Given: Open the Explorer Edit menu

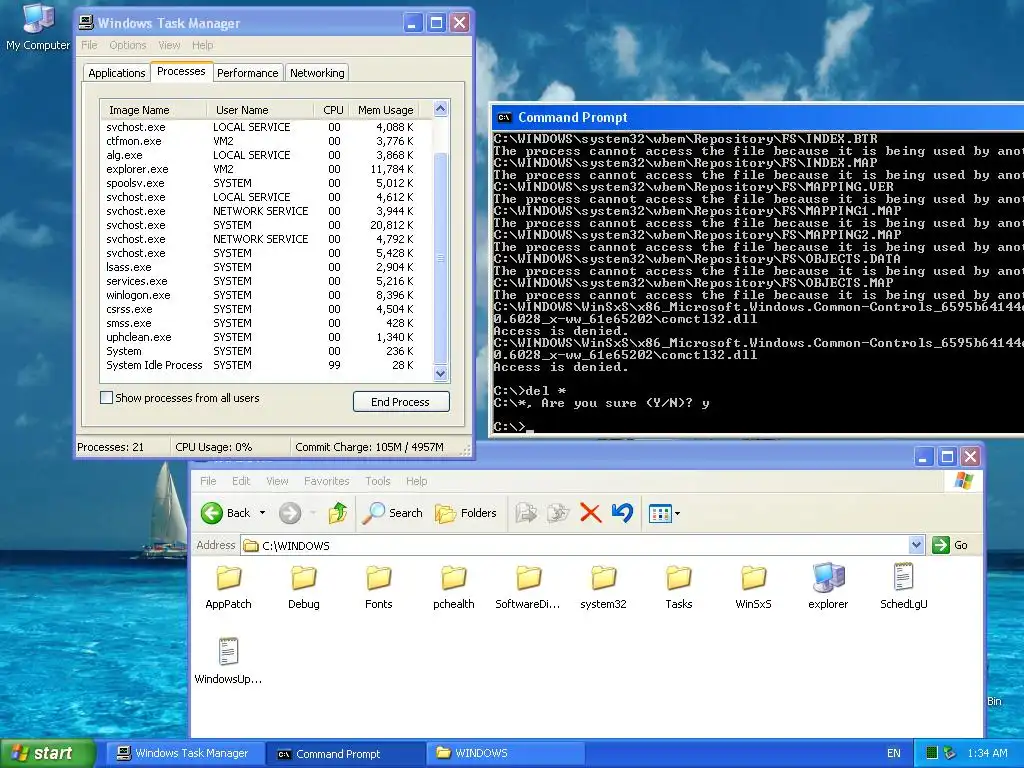Looking at the screenshot, I should tap(241, 481).
